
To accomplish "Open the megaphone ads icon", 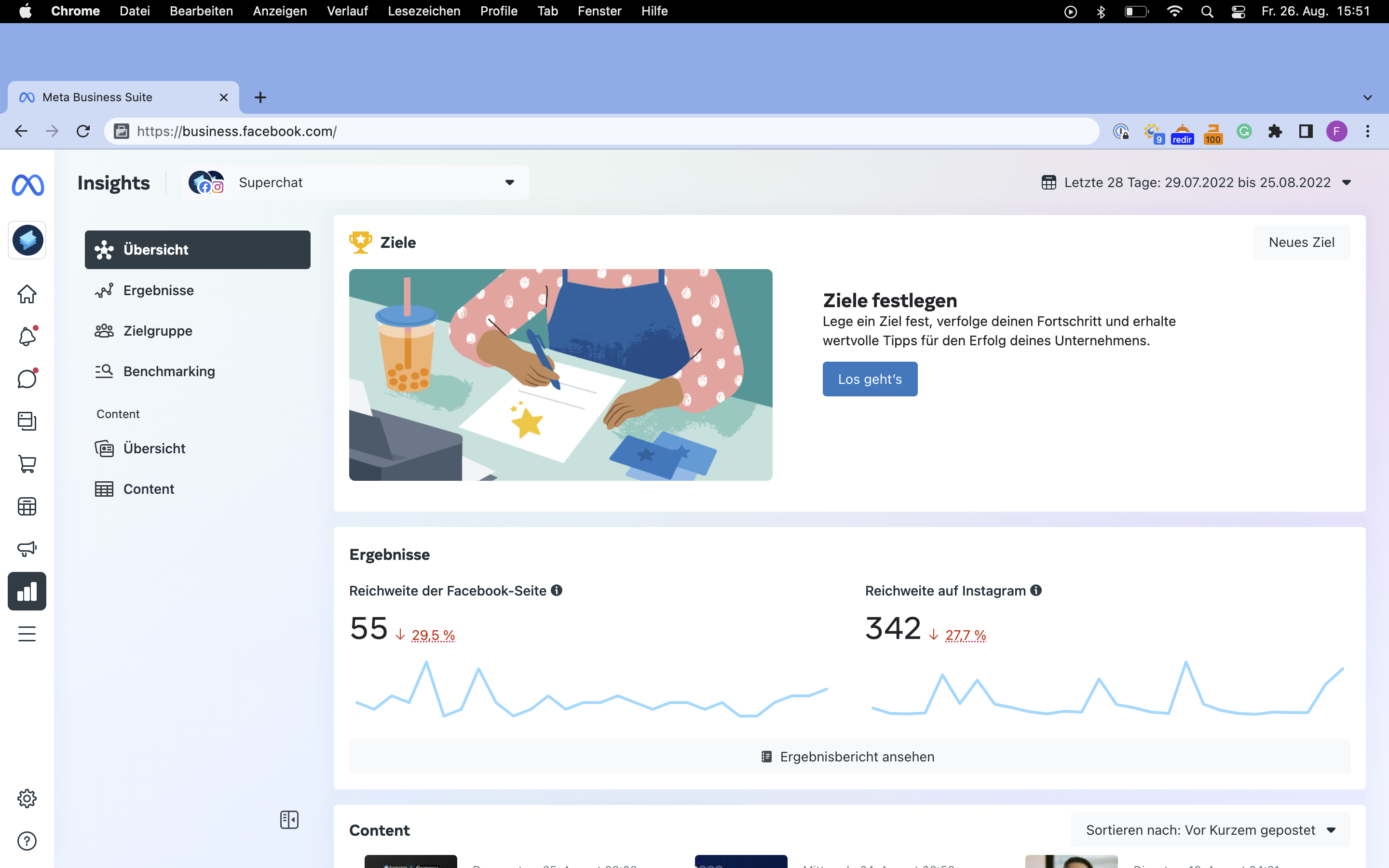I will tap(27, 549).
